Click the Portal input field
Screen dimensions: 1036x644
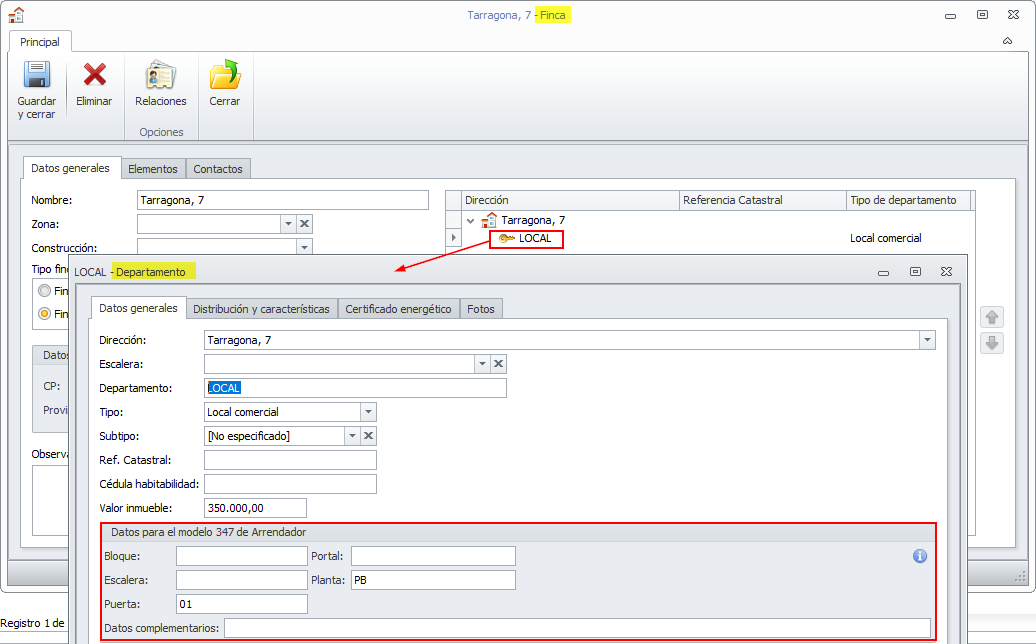pyautogui.click(x=433, y=556)
